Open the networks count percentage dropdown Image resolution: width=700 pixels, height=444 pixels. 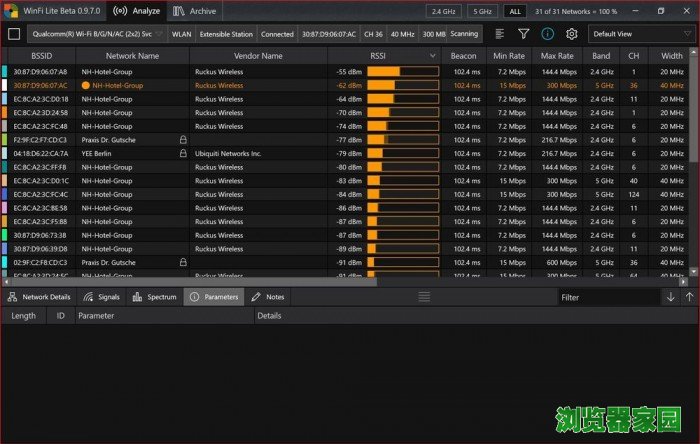pyautogui.click(x=581, y=11)
